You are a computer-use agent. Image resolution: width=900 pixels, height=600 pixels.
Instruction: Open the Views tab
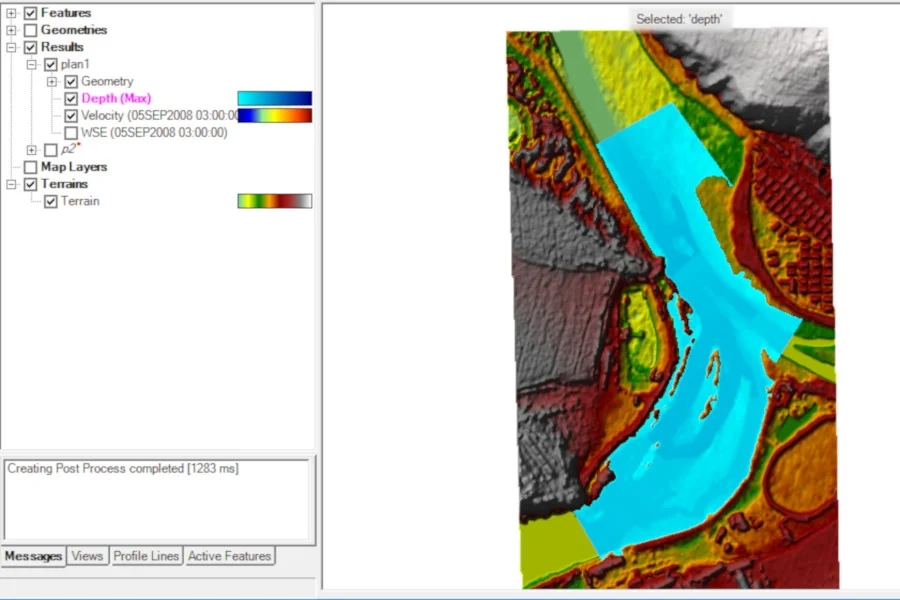point(87,556)
